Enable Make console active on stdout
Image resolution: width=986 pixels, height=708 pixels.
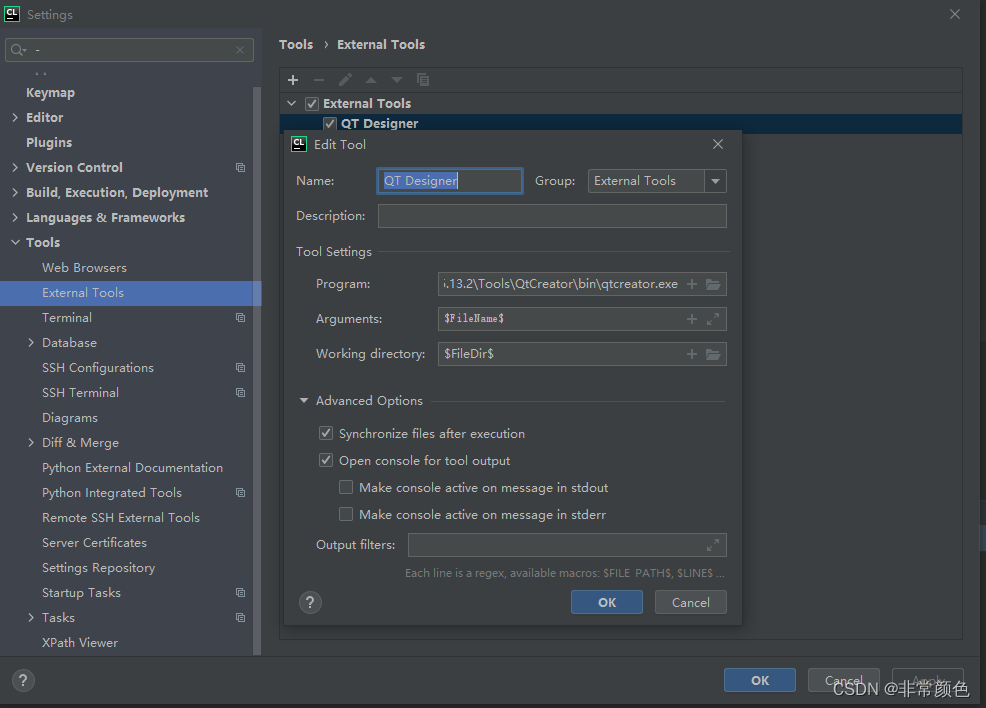pyautogui.click(x=346, y=487)
